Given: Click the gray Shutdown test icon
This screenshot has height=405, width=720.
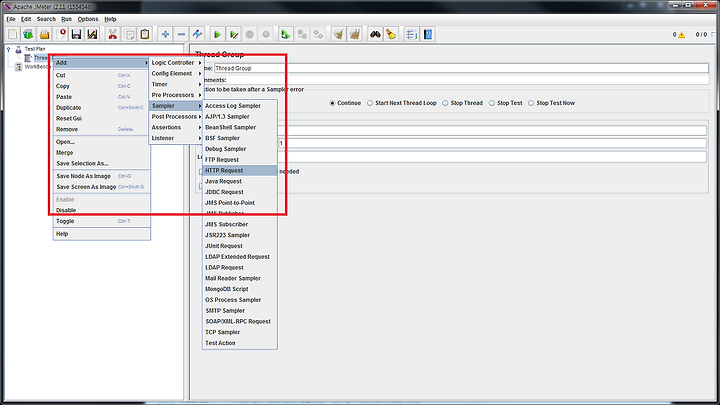Looking at the screenshot, I should pos(266,34).
